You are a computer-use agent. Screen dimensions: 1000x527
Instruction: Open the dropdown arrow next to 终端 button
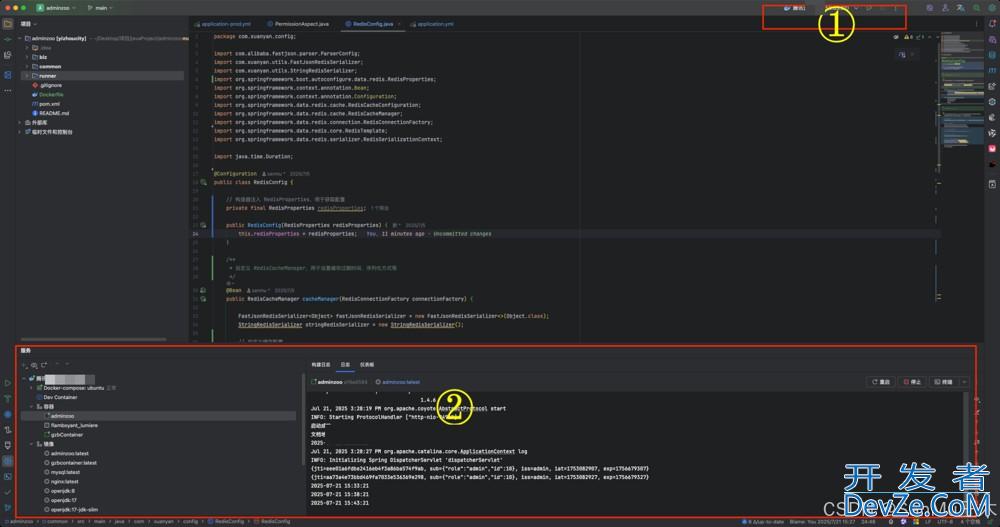coord(964,382)
